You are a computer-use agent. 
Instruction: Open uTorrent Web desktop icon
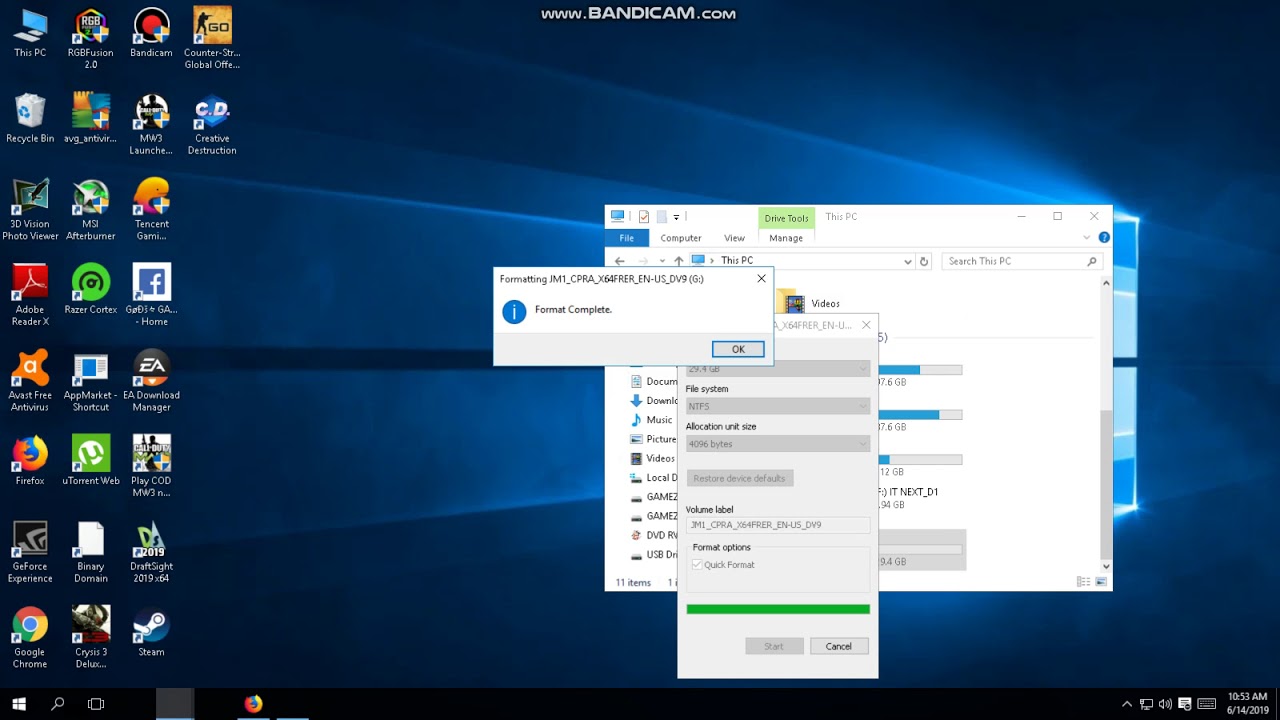point(90,460)
